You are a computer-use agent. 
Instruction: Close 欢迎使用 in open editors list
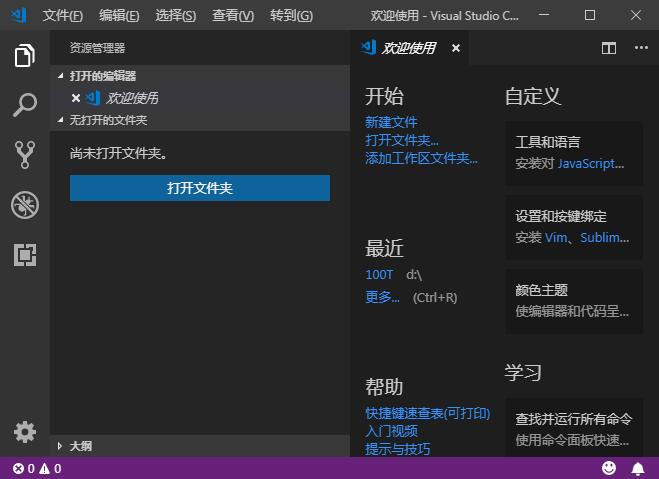[76, 98]
